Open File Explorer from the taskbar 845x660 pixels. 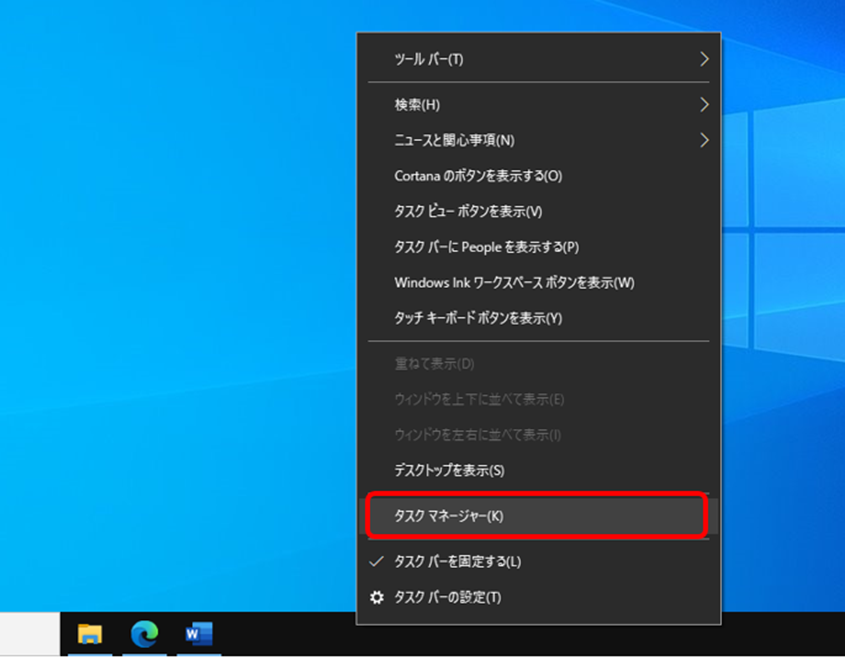click(90, 634)
